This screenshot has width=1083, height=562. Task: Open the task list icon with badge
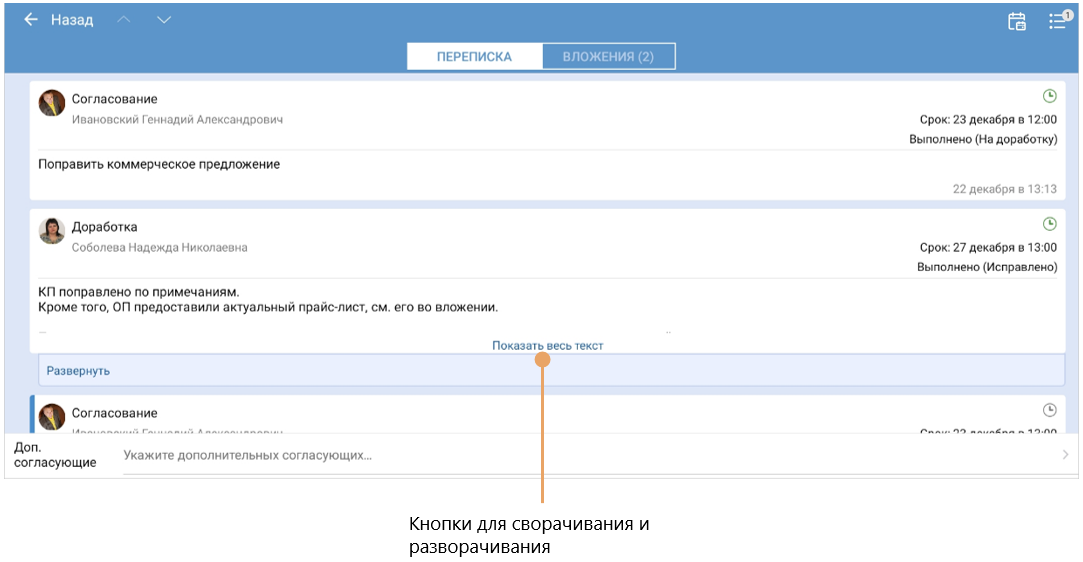(1057, 20)
